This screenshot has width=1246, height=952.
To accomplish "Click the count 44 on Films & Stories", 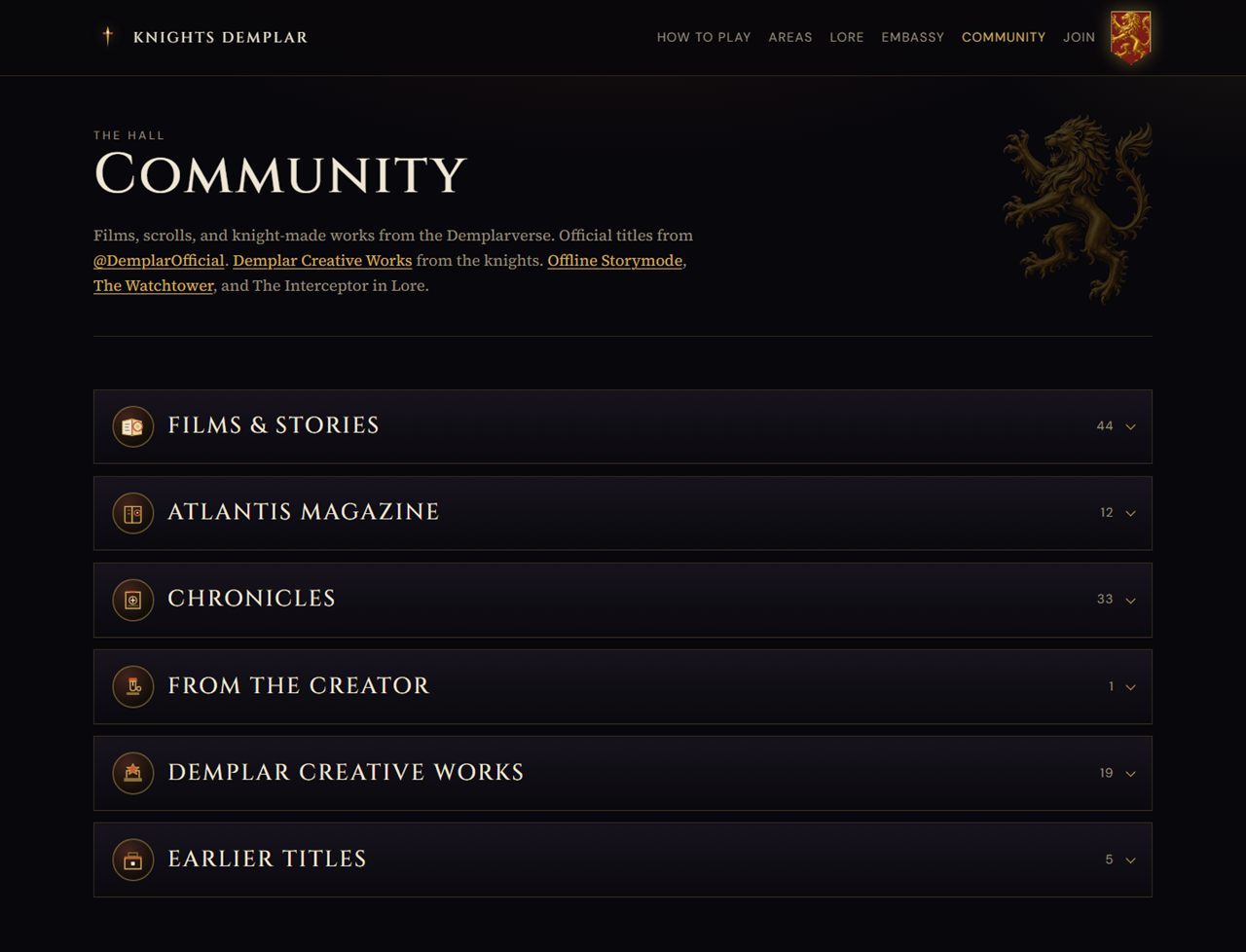I will tap(1105, 426).
